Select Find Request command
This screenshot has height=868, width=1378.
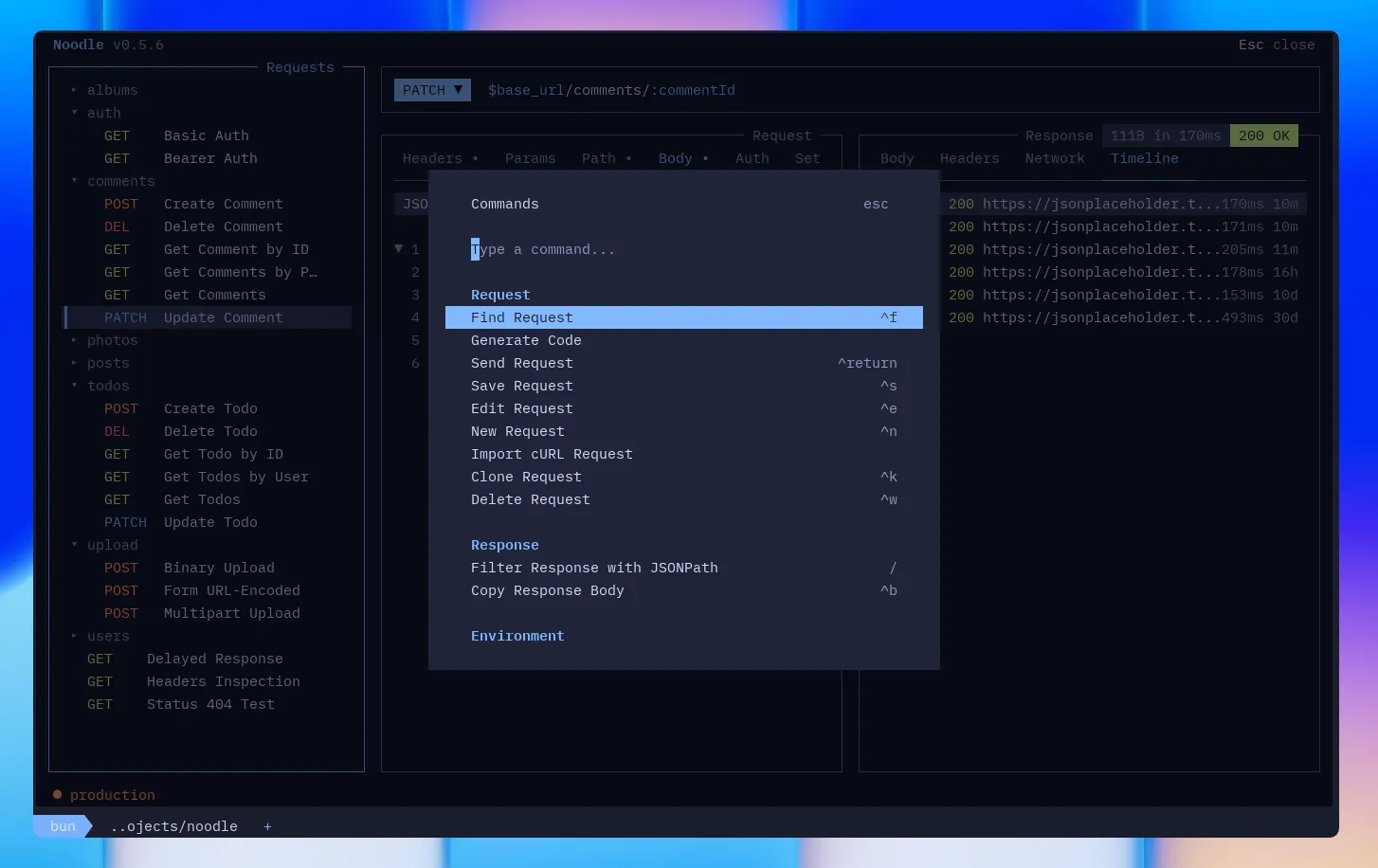[x=684, y=317]
